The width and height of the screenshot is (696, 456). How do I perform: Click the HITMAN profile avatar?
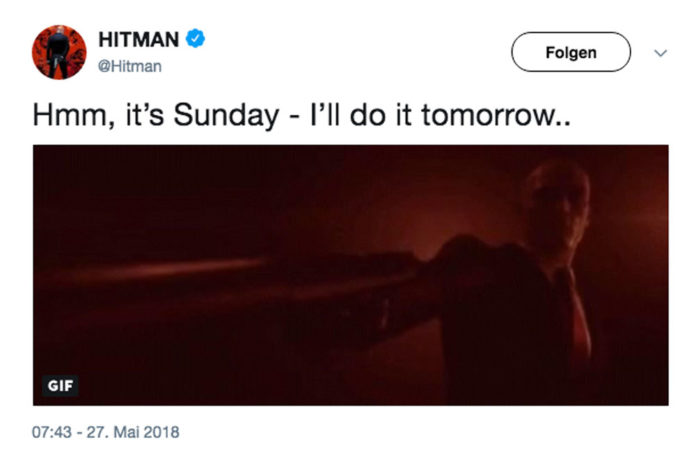coord(58,53)
